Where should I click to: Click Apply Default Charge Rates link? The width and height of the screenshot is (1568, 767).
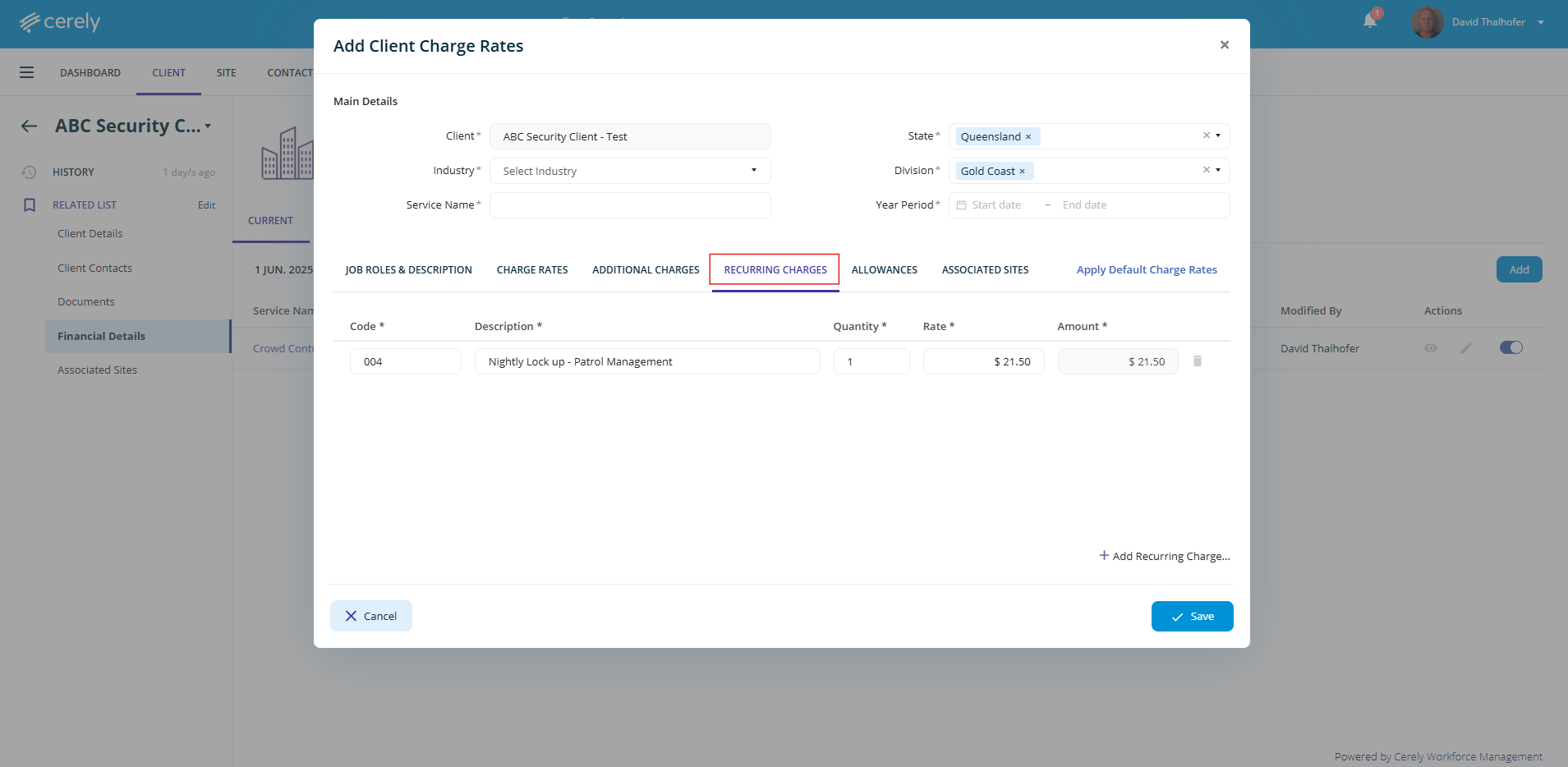click(x=1146, y=270)
